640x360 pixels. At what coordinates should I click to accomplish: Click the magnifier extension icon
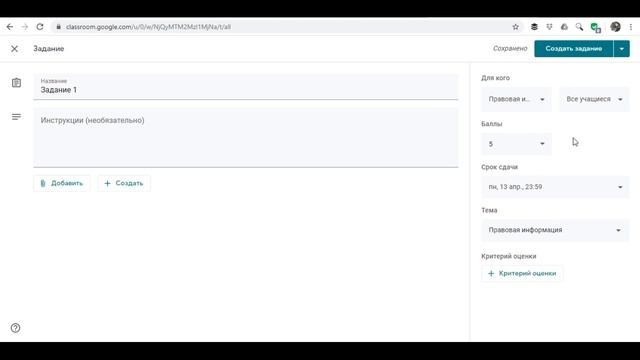(x=579, y=27)
